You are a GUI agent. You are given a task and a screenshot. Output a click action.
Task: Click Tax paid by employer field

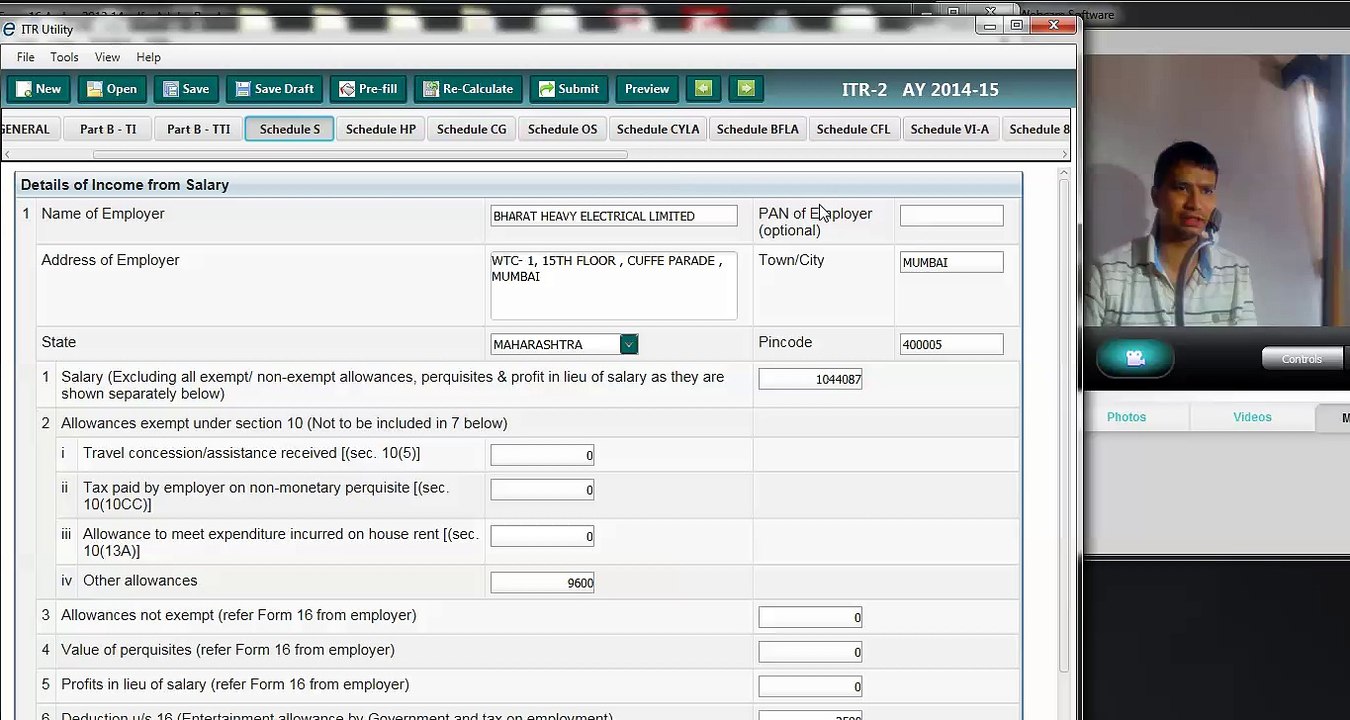[542, 490]
